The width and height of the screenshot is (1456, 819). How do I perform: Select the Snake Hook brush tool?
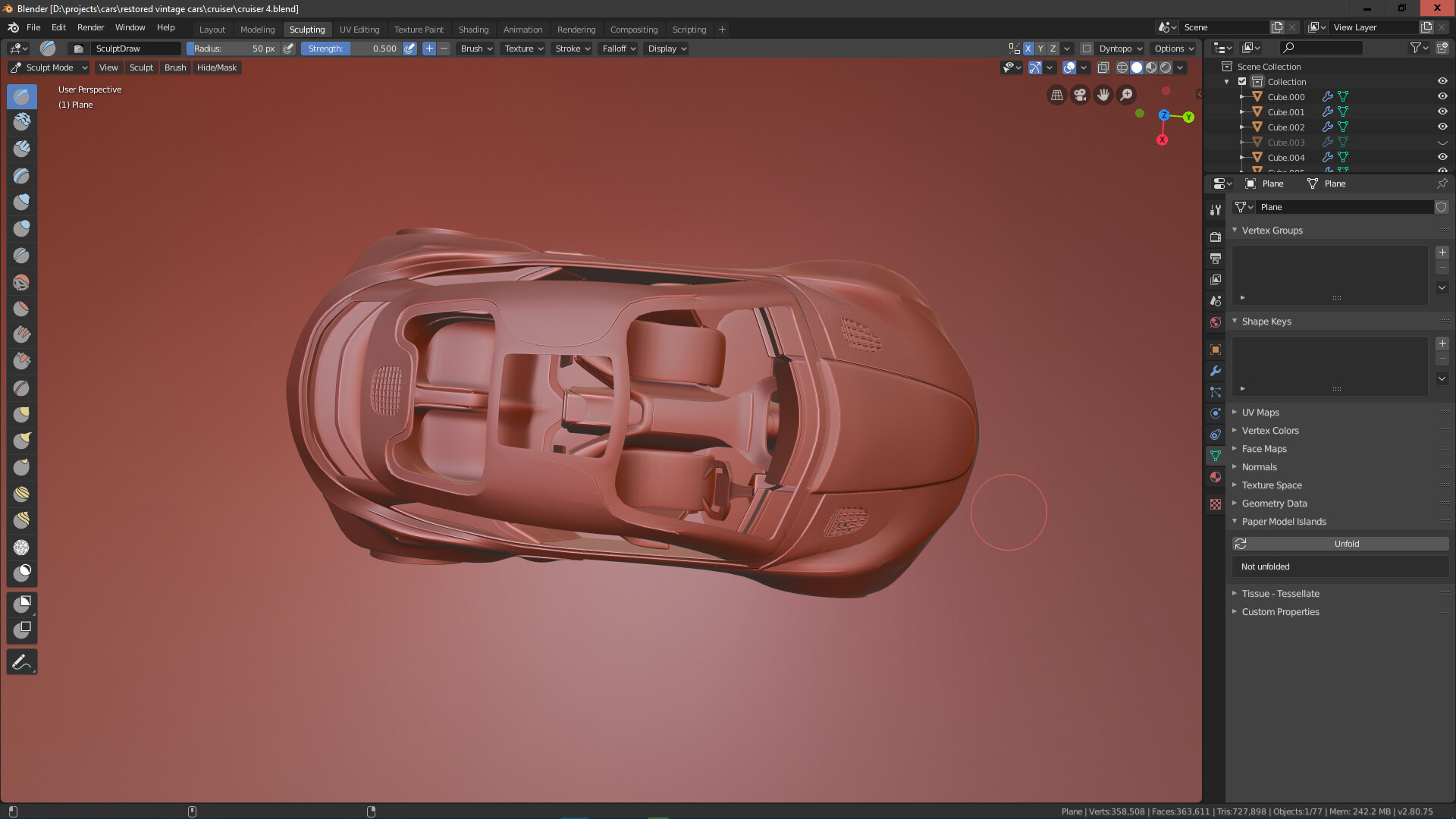coord(22,441)
